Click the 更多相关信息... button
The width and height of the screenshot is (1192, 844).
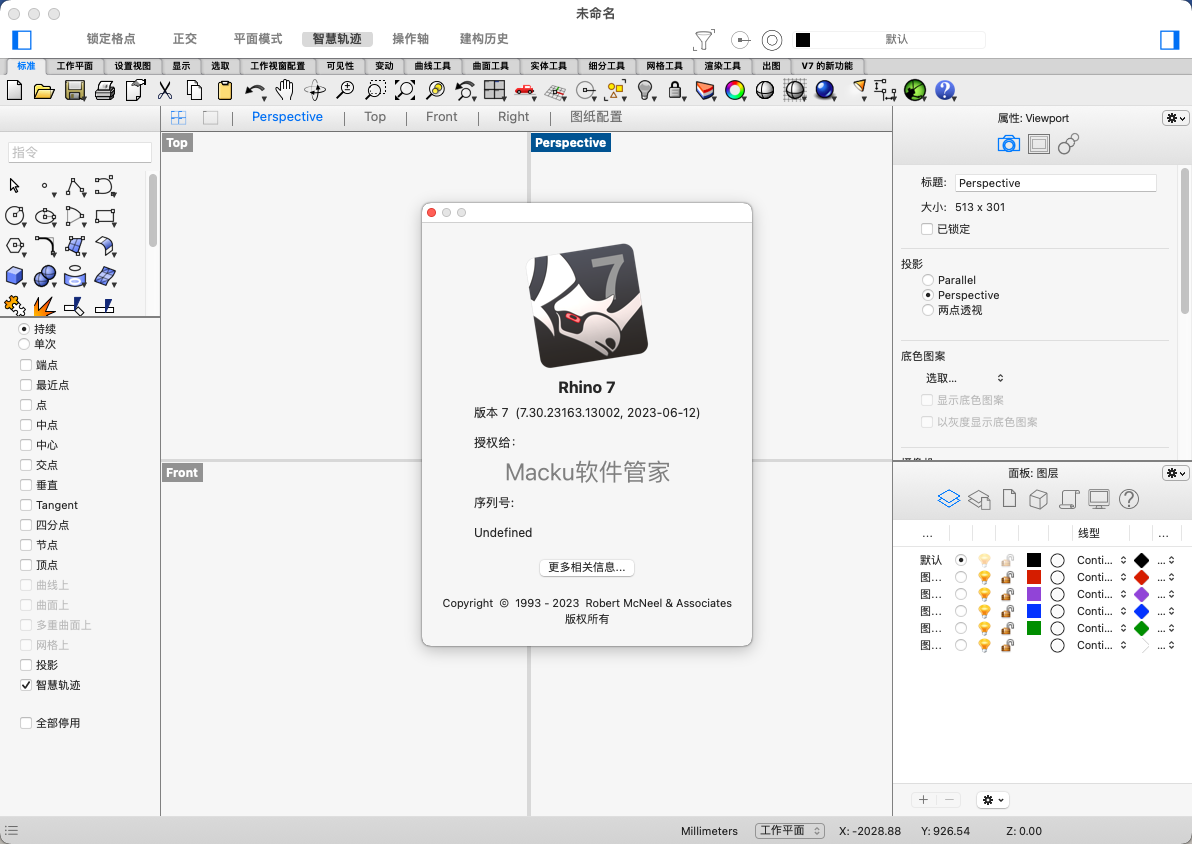(587, 567)
